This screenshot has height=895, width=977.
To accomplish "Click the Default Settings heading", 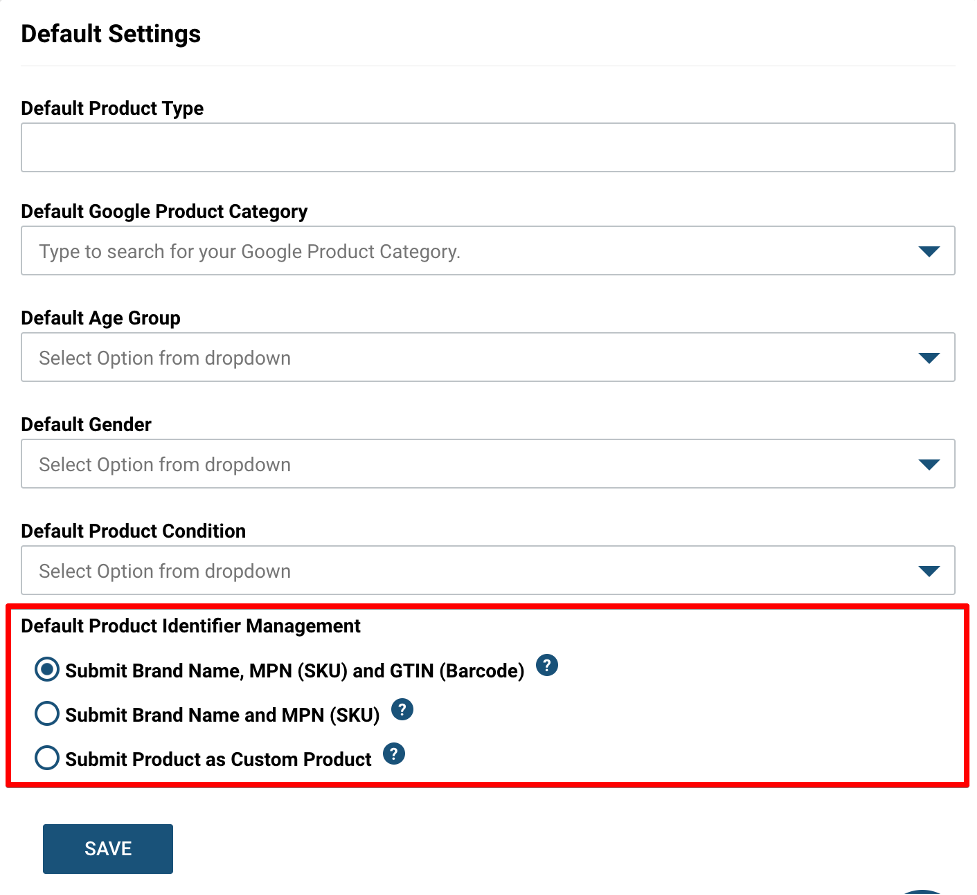I will (111, 34).
